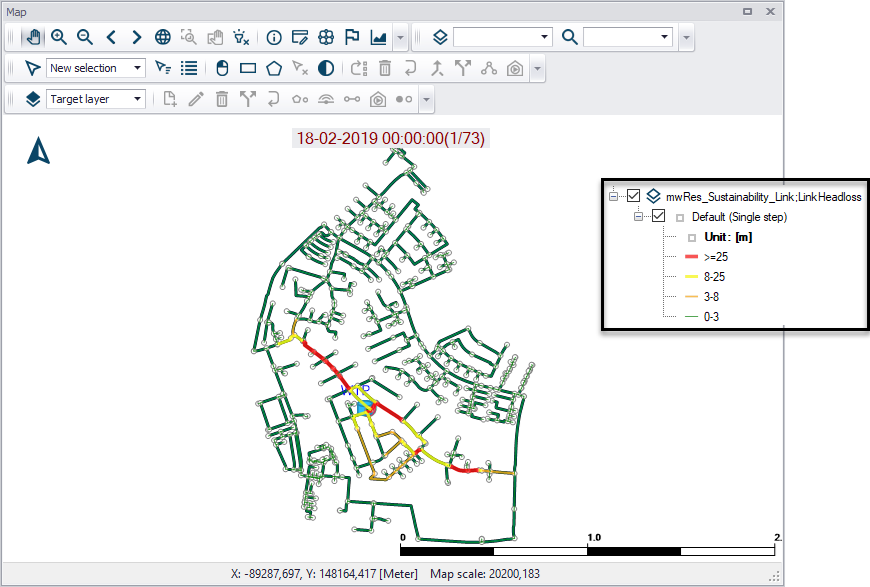The height and width of the screenshot is (587, 870).
Task: Open the layer selection combo box
Action: pos(503,37)
